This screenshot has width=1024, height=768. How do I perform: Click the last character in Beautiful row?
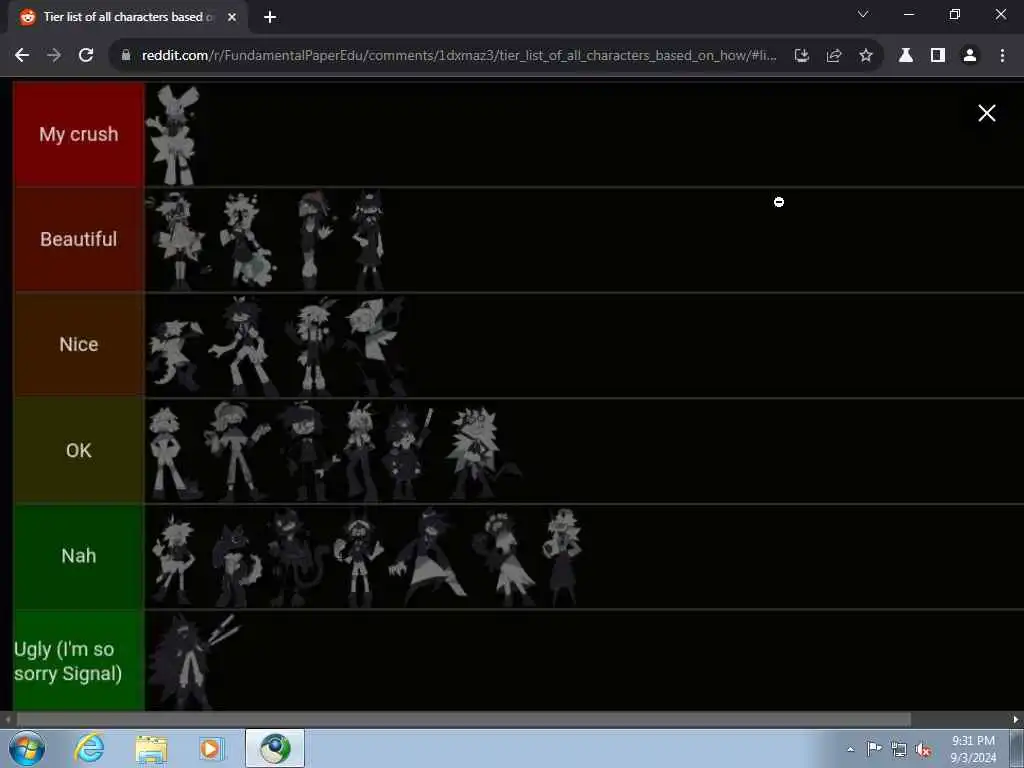click(x=368, y=240)
